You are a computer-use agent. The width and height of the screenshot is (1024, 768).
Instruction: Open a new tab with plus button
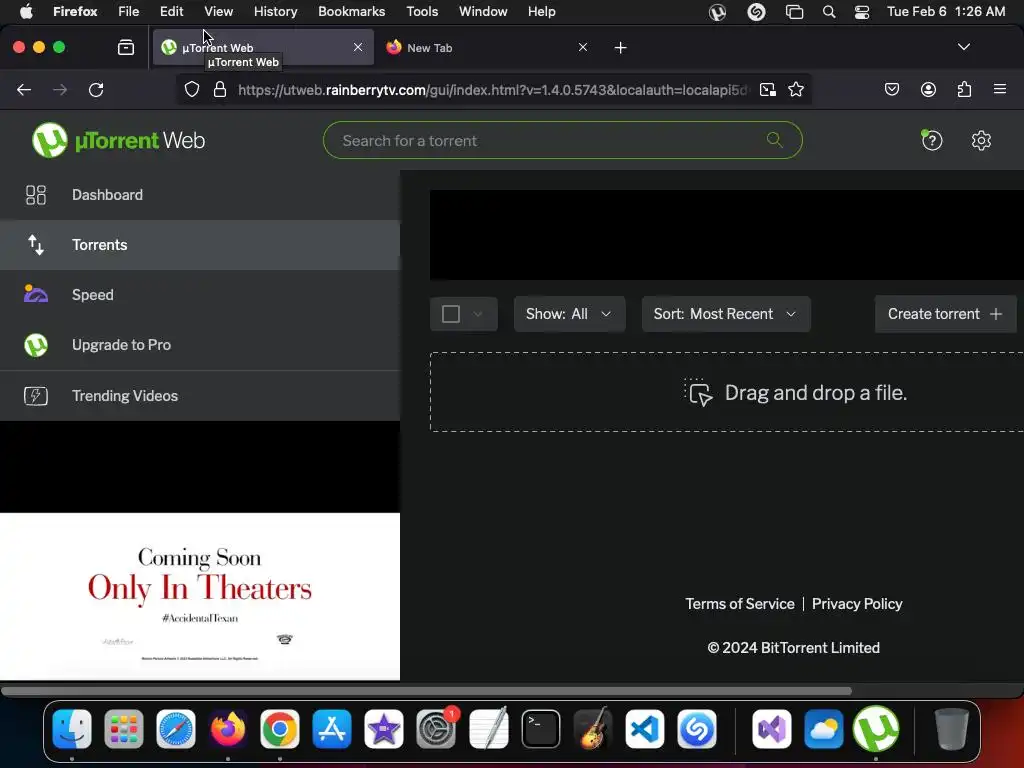point(620,48)
